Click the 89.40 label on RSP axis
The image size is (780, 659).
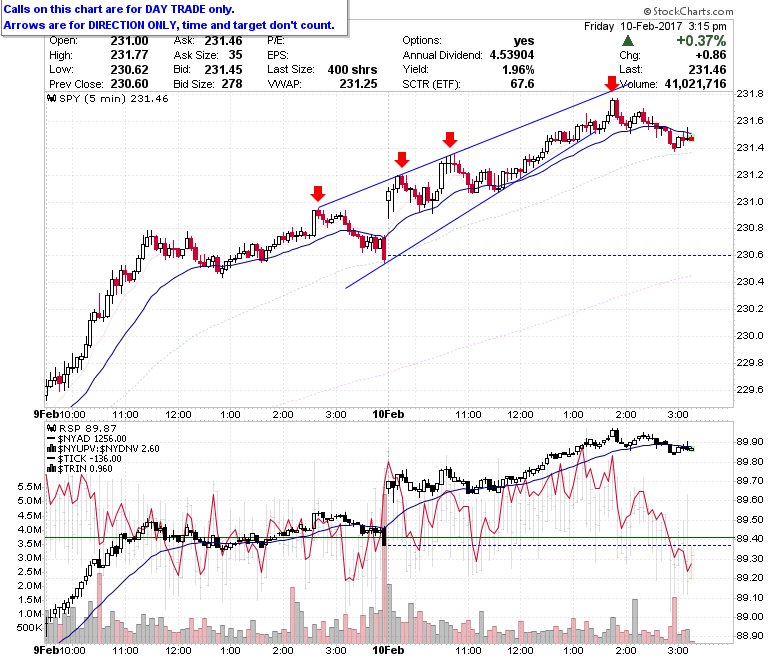tap(750, 539)
